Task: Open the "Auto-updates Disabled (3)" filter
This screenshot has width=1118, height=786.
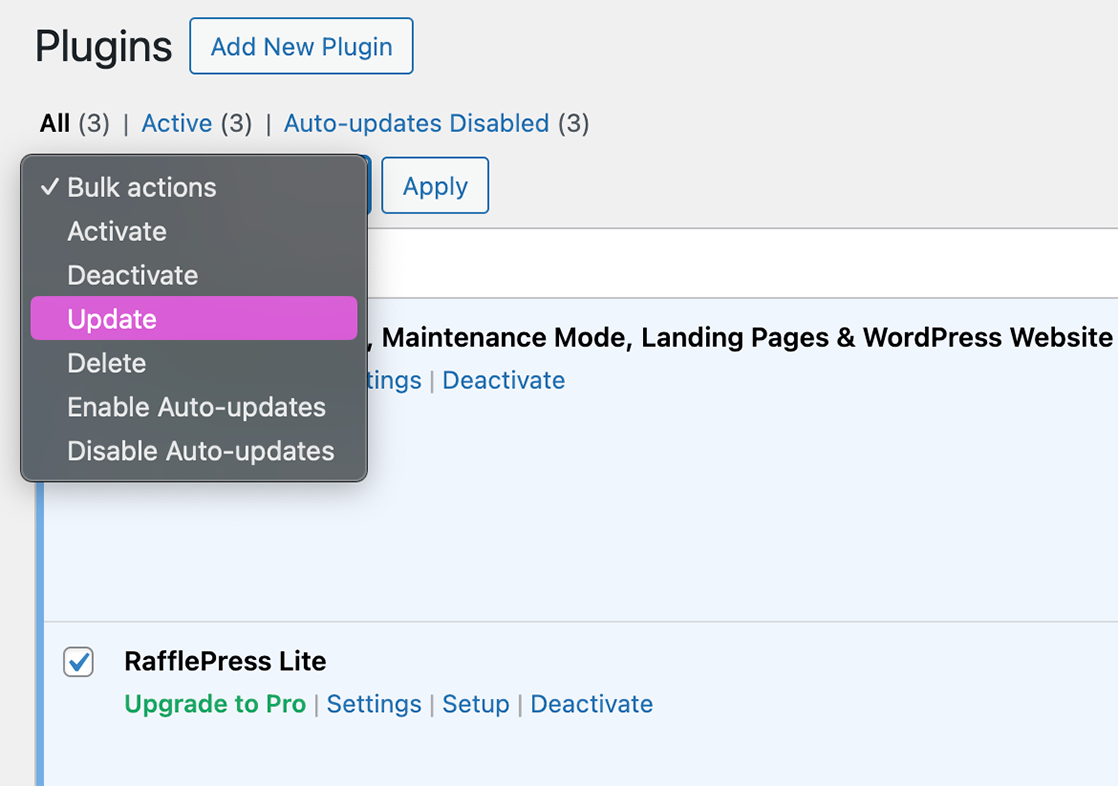Action: click(x=416, y=123)
